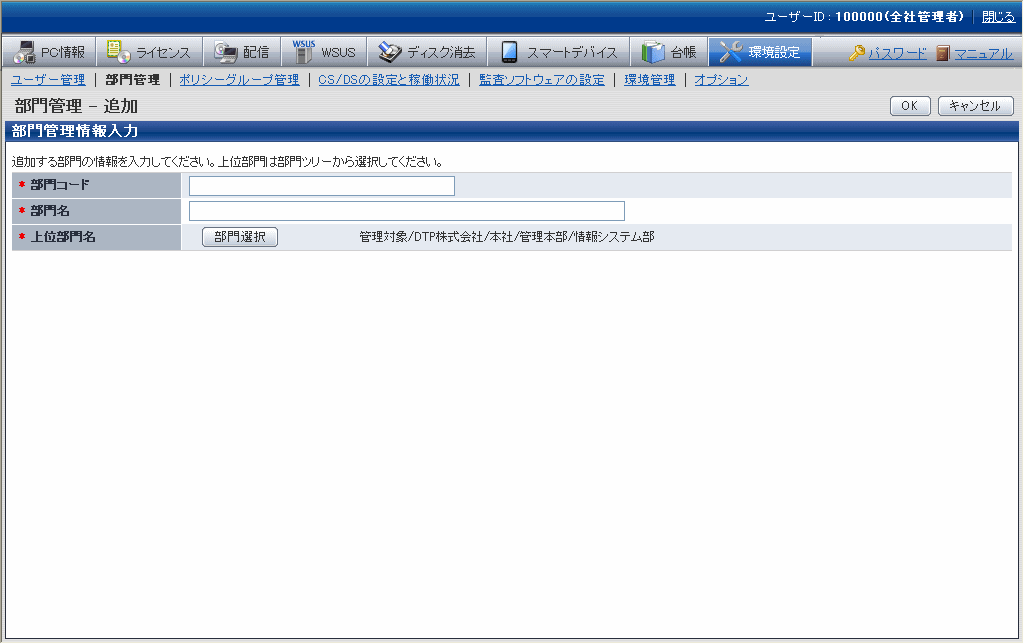
Task: Click the キャンセル button
Action: (x=975, y=106)
